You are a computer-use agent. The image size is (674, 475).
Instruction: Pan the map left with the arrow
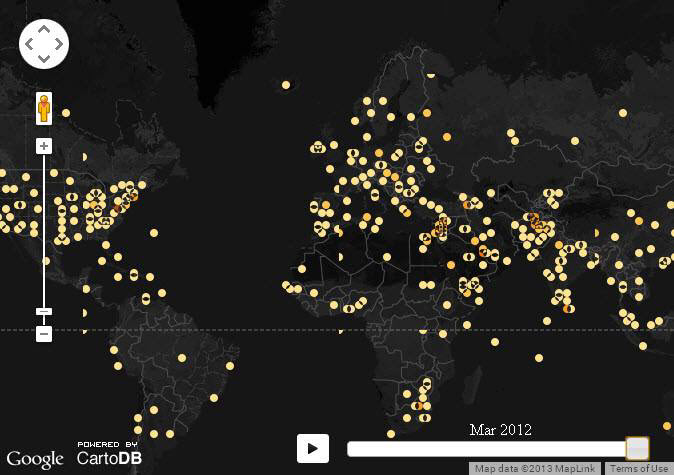click(29, 45)
